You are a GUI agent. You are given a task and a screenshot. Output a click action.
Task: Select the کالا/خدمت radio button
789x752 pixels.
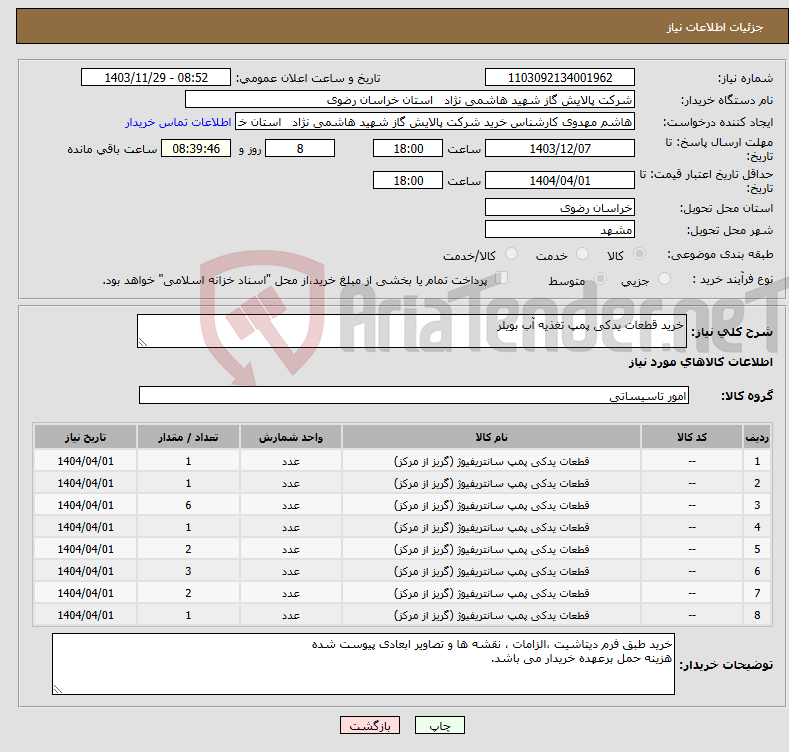click(511, 254)
